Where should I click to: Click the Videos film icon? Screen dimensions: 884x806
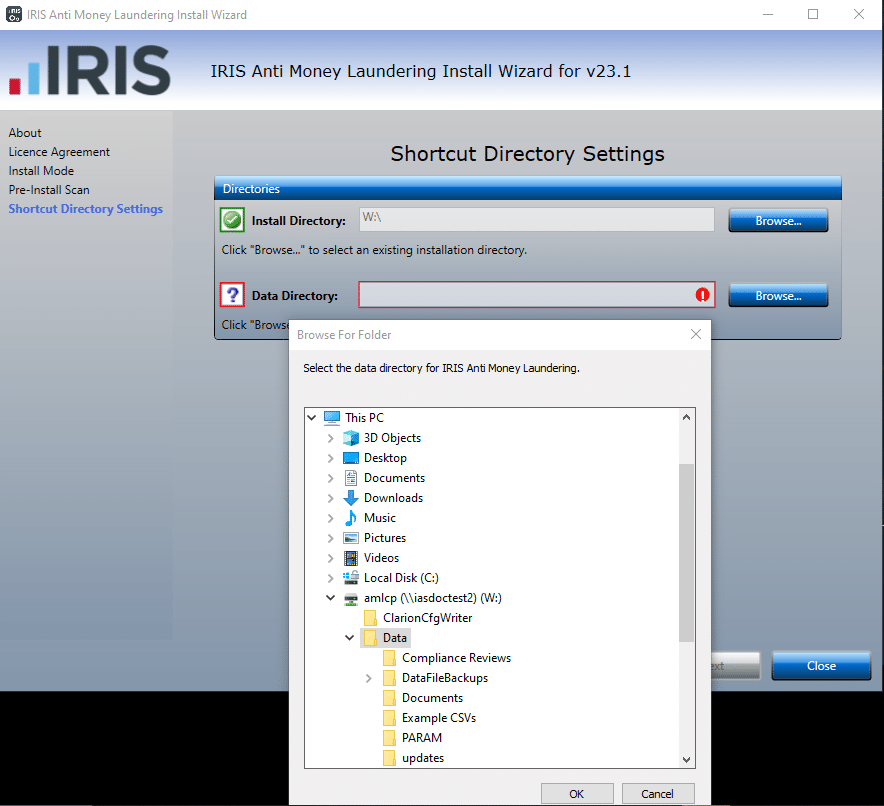351,558
